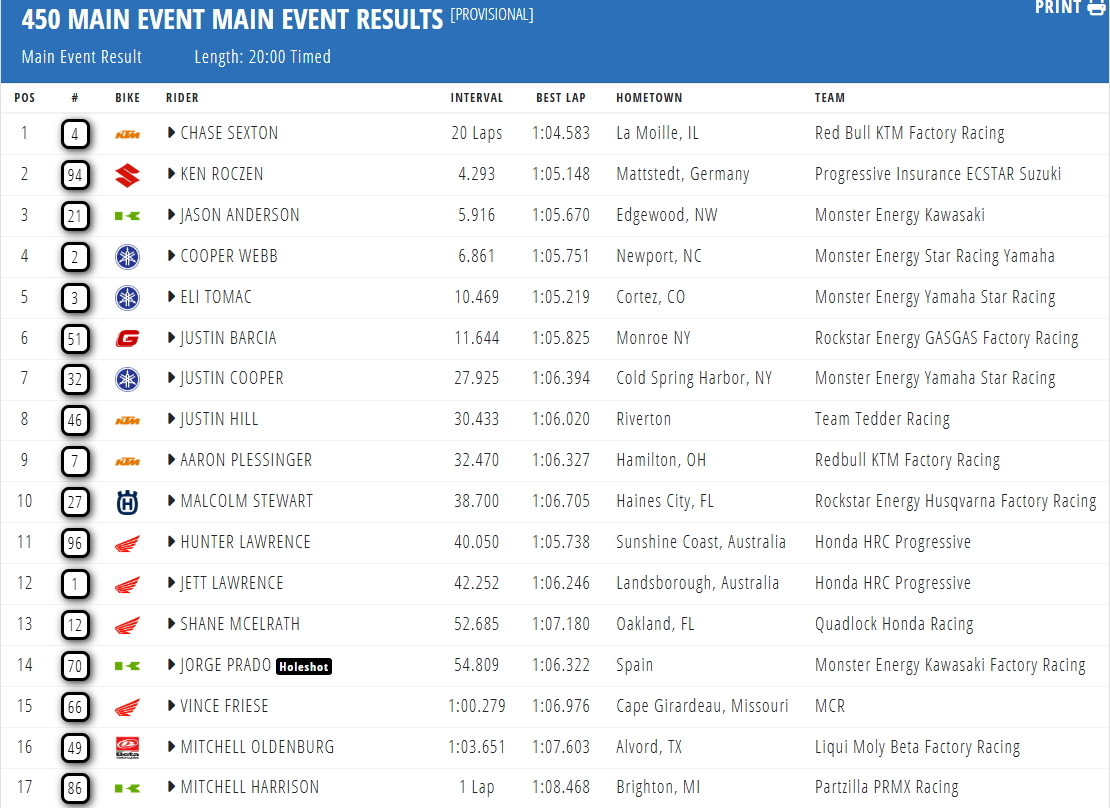Click the Yamaha logo in Eli Tomac's row
The width and height of the screenshot is (1110, 808).
127,298
